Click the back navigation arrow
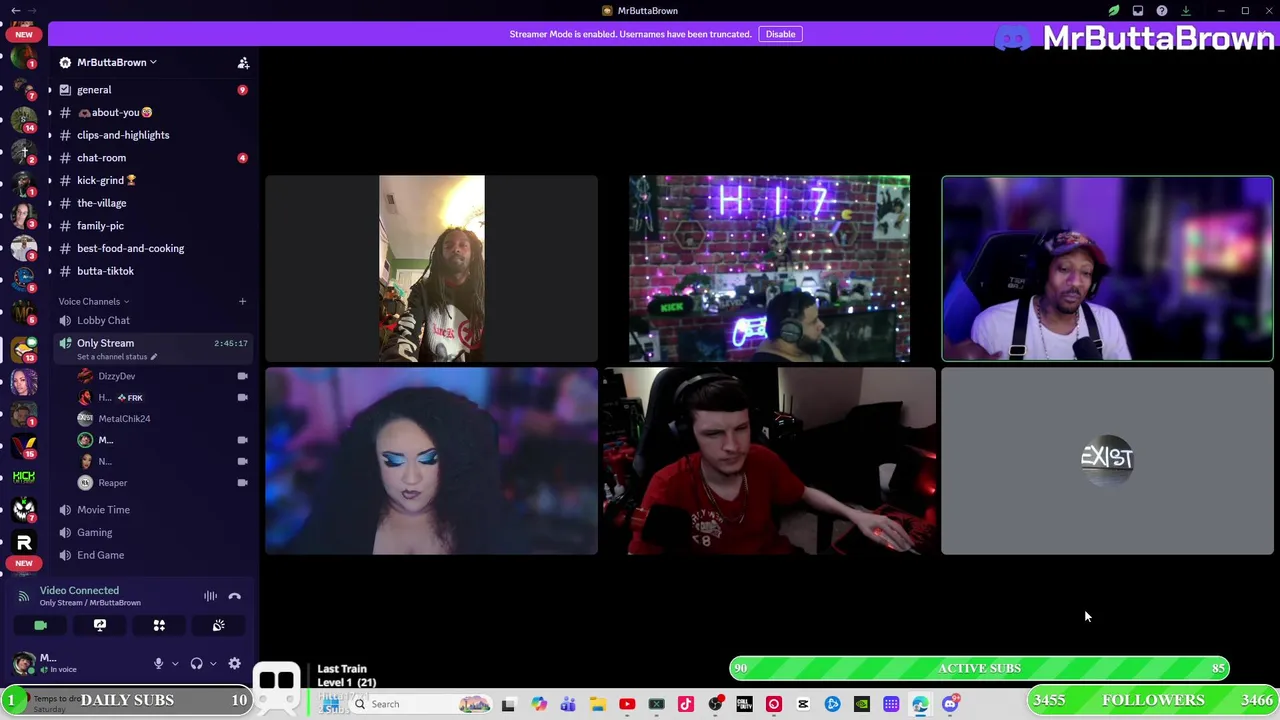The image size is (1280, 720). (15, 11)
